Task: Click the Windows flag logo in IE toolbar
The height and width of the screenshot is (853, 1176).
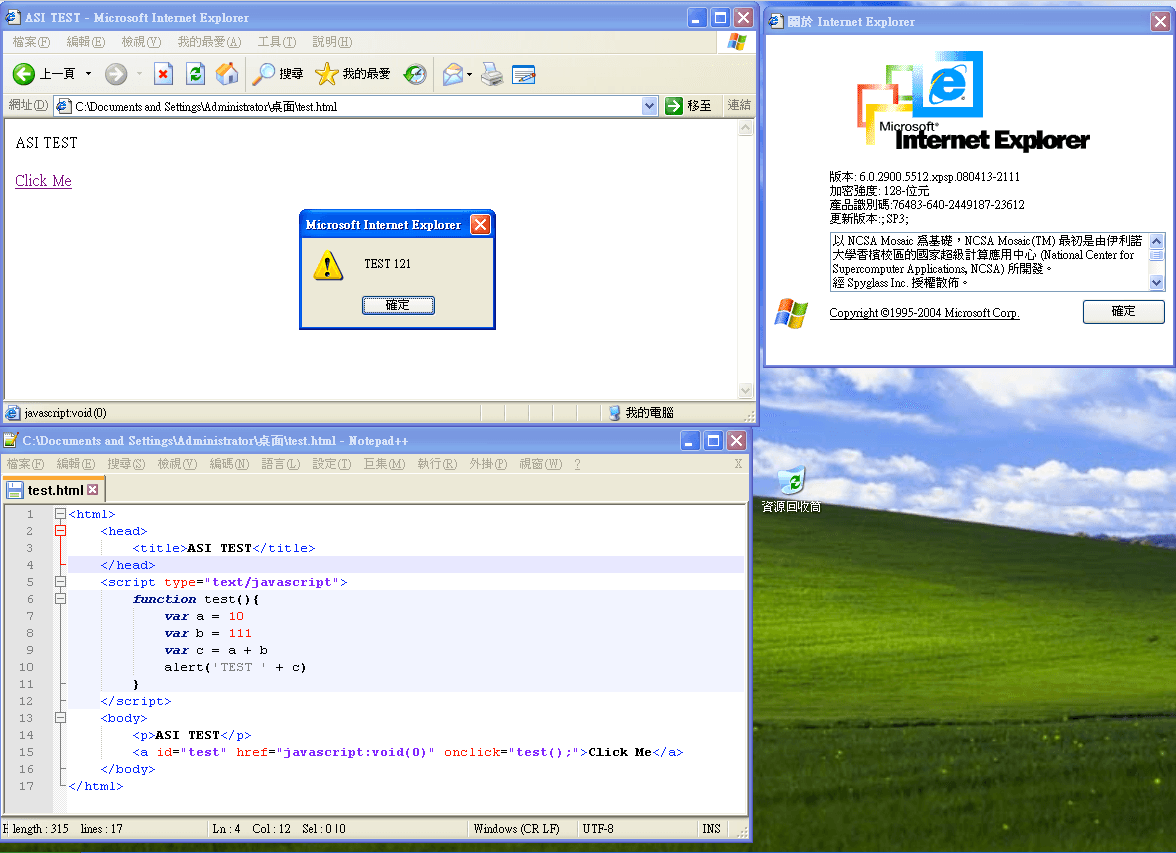Action: (736, 42)
